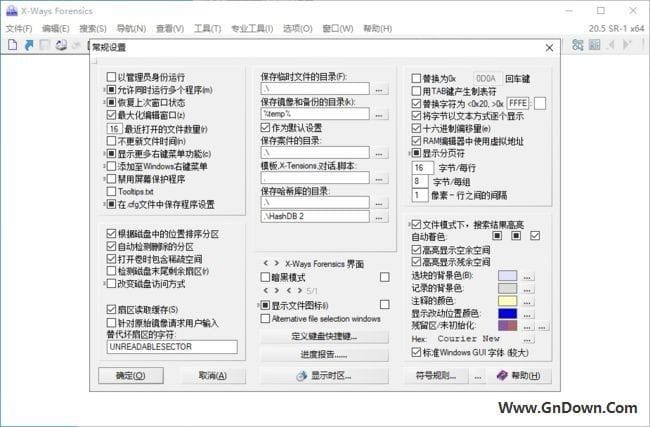Uncheck 最大化编辑窗口 option
Image resolution: width=650 pixels, height=427 pixels.
(111, 115)
